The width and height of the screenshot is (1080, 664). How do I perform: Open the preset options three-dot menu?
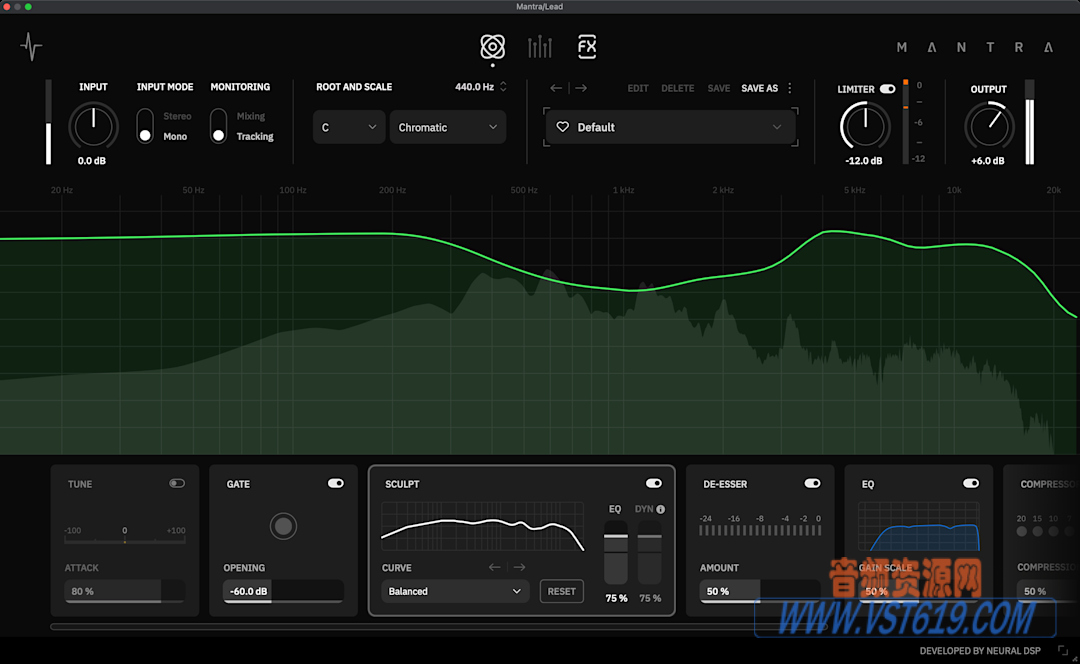[789, 88]
